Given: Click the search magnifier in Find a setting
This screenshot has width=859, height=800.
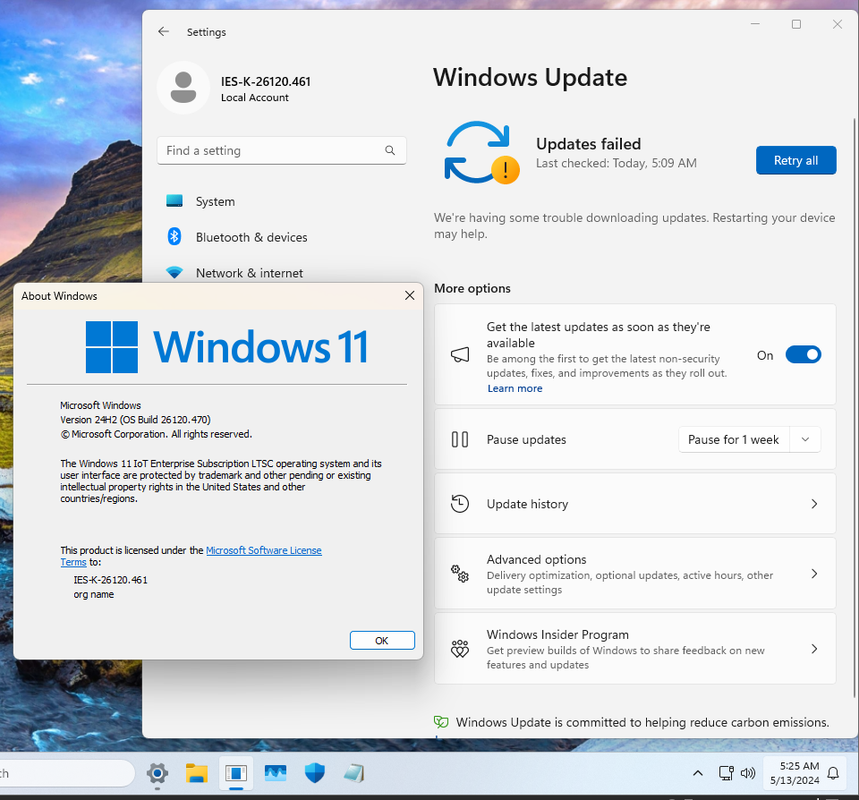Looking at the screenshot, I should 390,150.
